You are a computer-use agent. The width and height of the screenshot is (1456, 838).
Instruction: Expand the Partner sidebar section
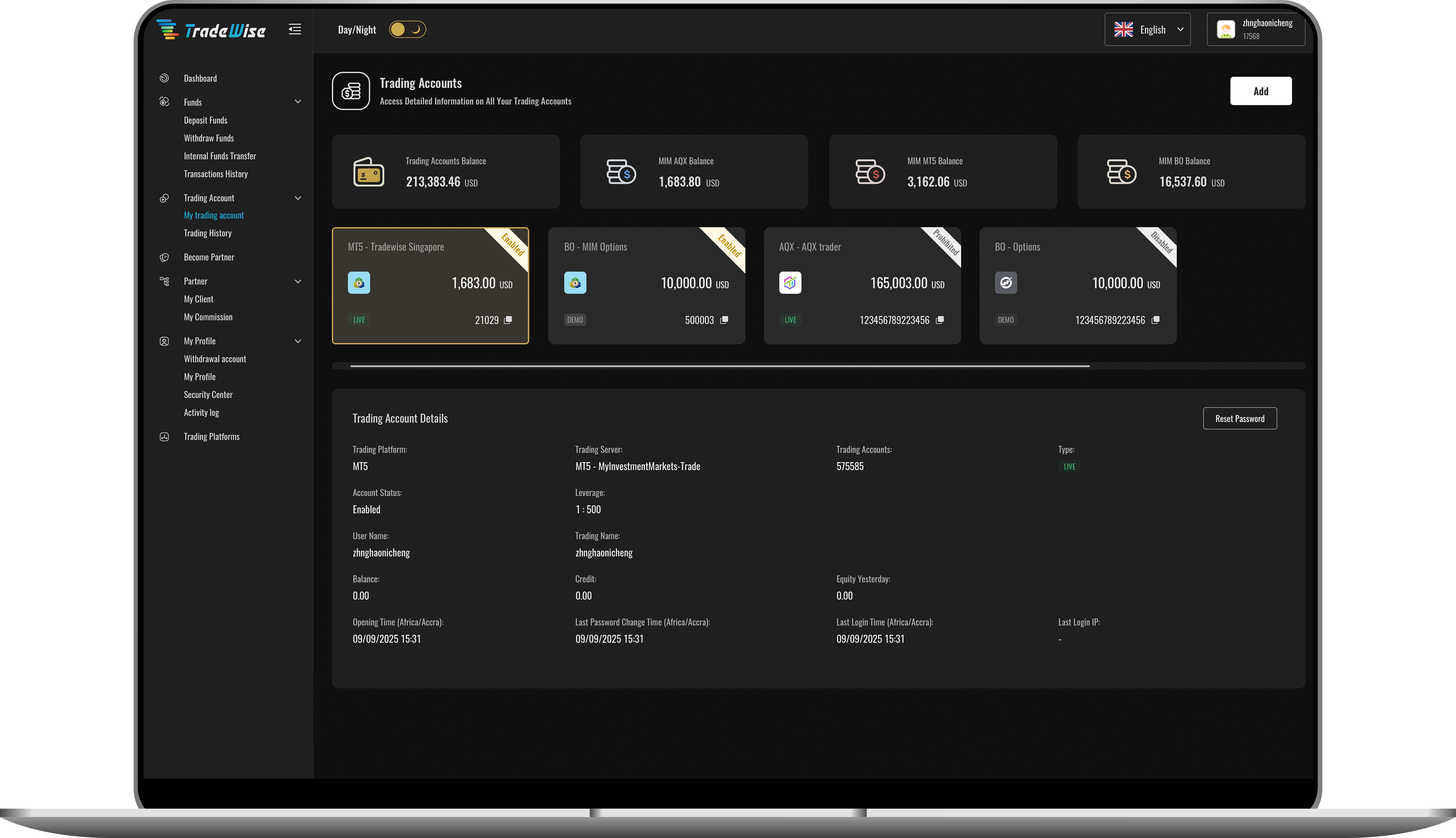[298, 282]
